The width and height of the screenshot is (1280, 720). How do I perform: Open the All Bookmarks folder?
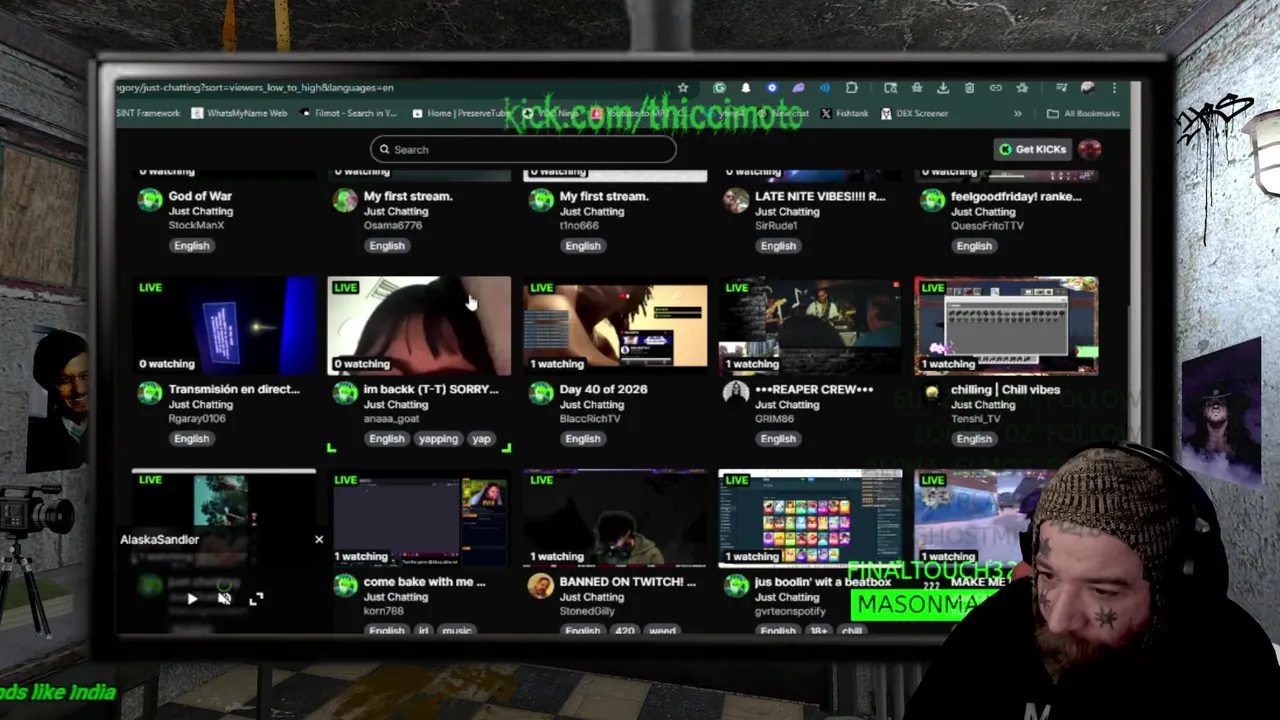pyautogui.click(x=1083, y=113)
